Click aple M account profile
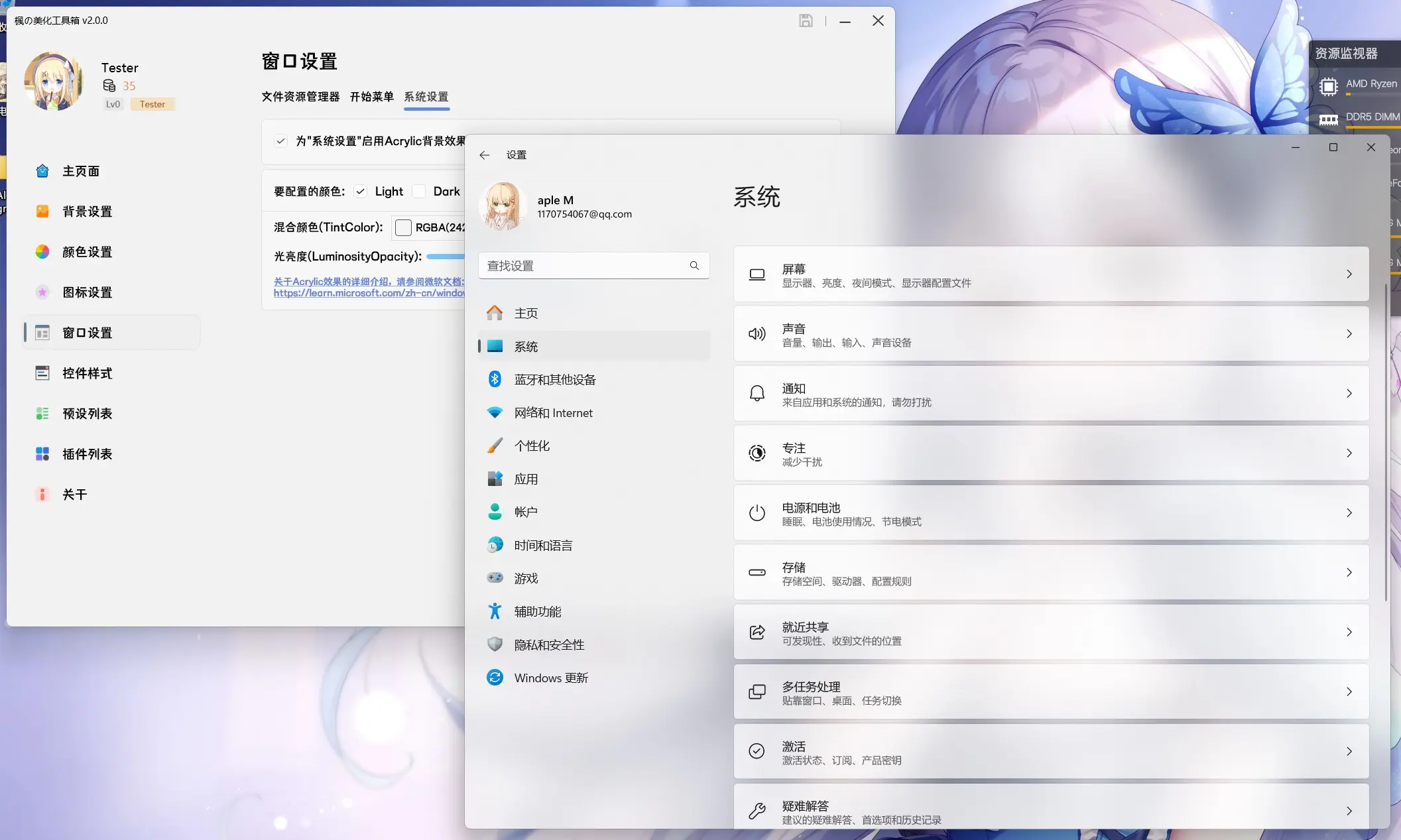This screenshot has width=1401, height=840. point(556,206)
